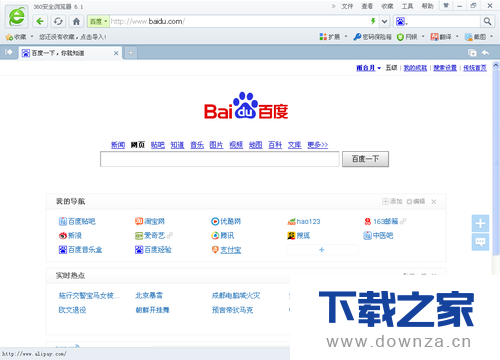Open the 文件 menu
Screen dimensions: 500x360
pos(347,6)
